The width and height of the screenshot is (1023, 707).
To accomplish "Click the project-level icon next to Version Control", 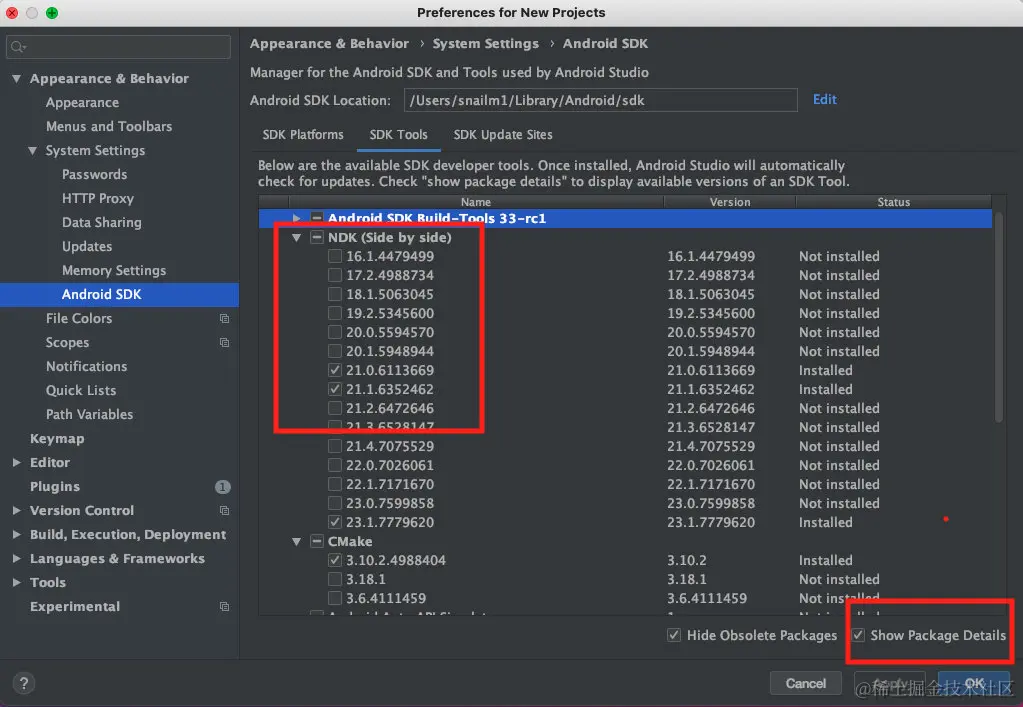I will click(224, 510).
